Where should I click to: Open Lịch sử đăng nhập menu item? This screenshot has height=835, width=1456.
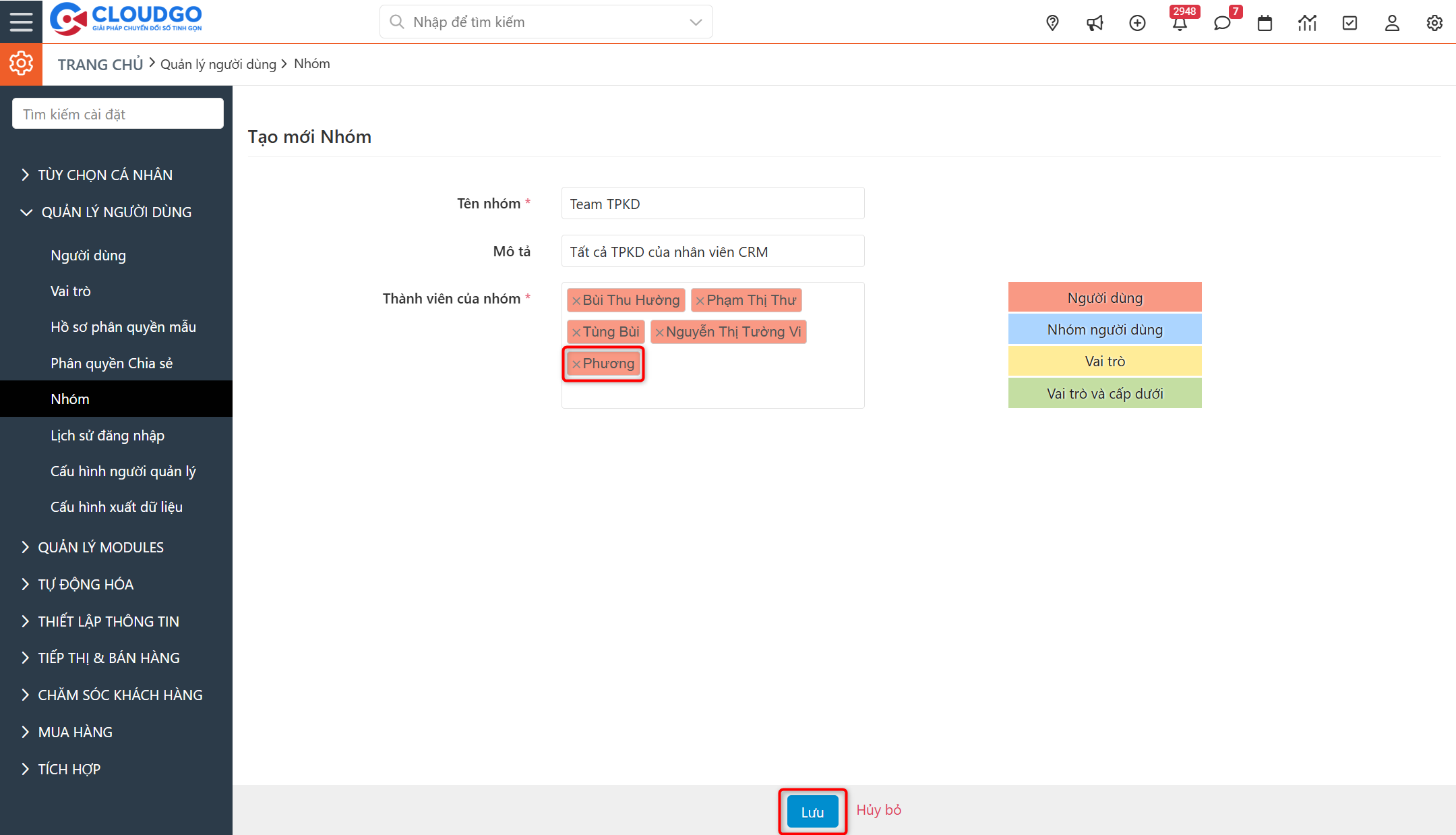(107, 436)
